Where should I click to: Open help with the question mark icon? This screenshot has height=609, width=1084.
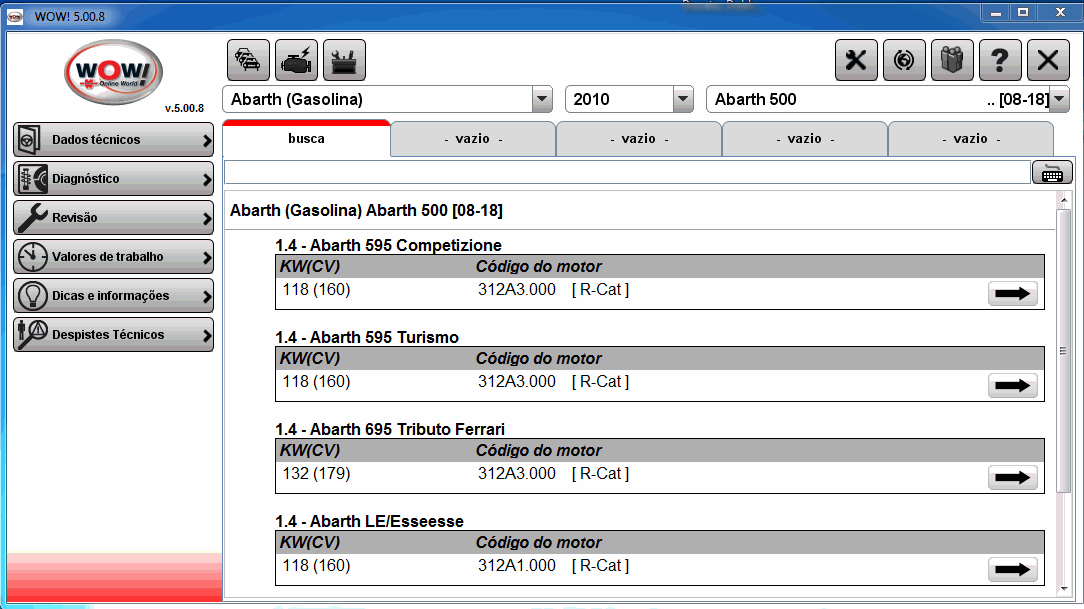1000,60
